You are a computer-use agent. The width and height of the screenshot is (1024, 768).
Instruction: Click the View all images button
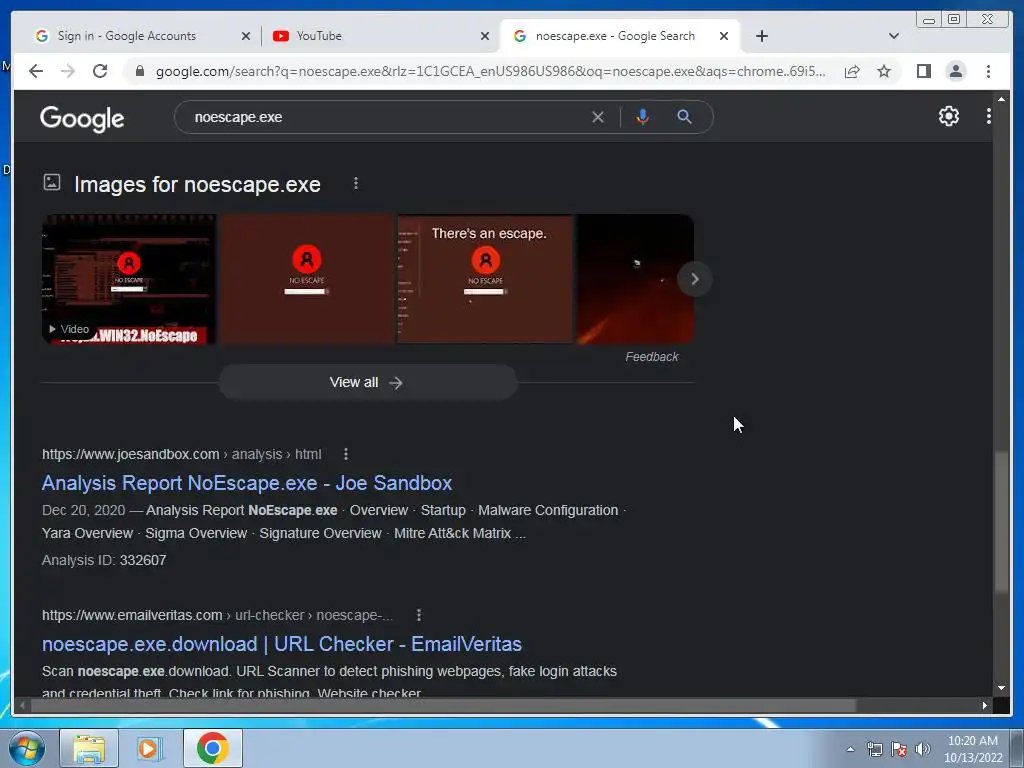point(368,382)
